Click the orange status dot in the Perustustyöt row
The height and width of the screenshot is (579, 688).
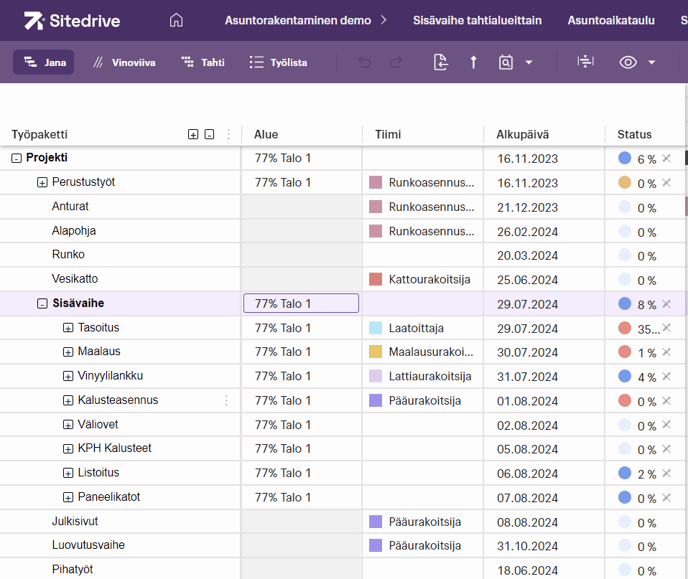click(x=624, y=182)
